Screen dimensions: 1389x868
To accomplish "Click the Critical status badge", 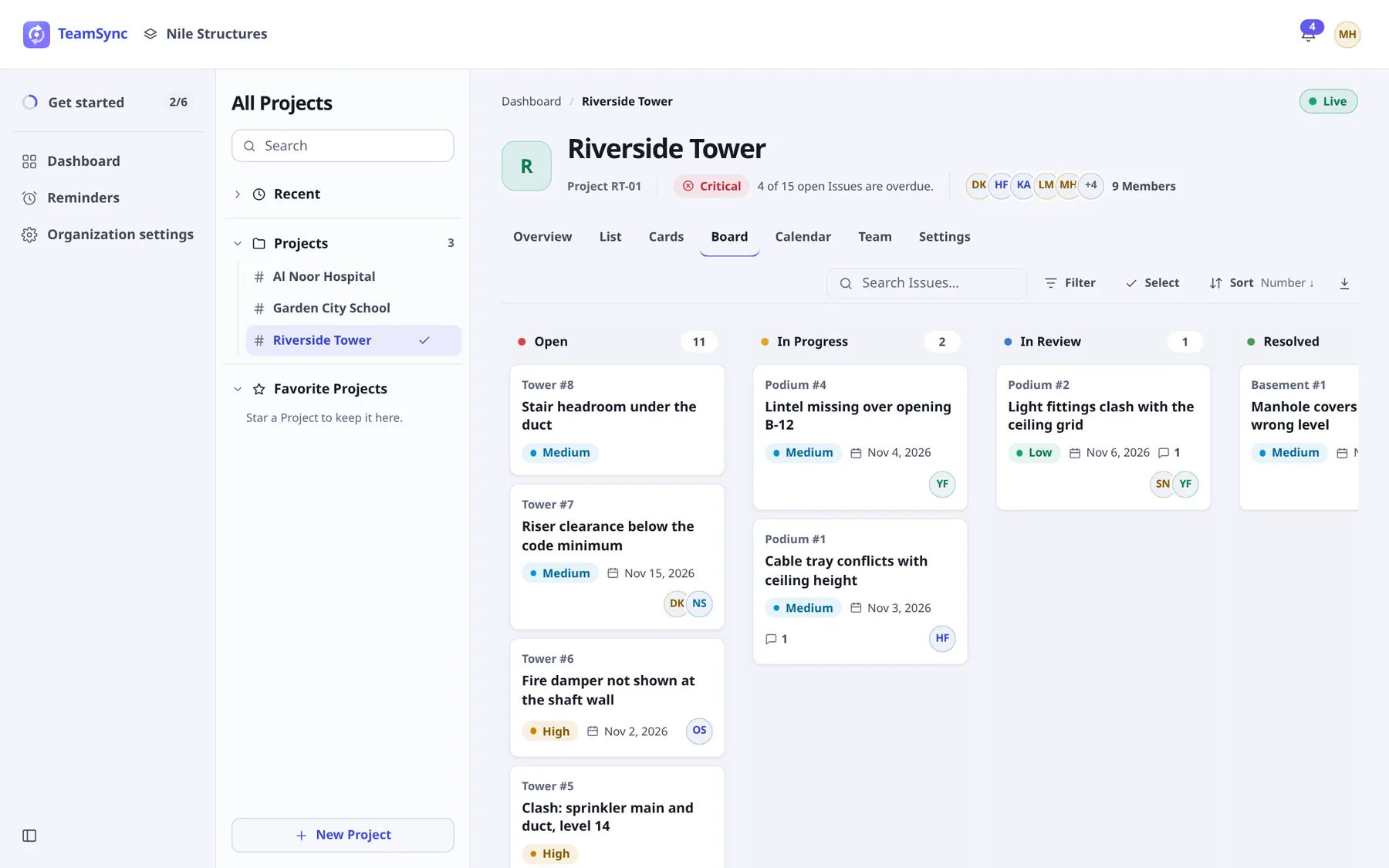I will coord(711,186).
